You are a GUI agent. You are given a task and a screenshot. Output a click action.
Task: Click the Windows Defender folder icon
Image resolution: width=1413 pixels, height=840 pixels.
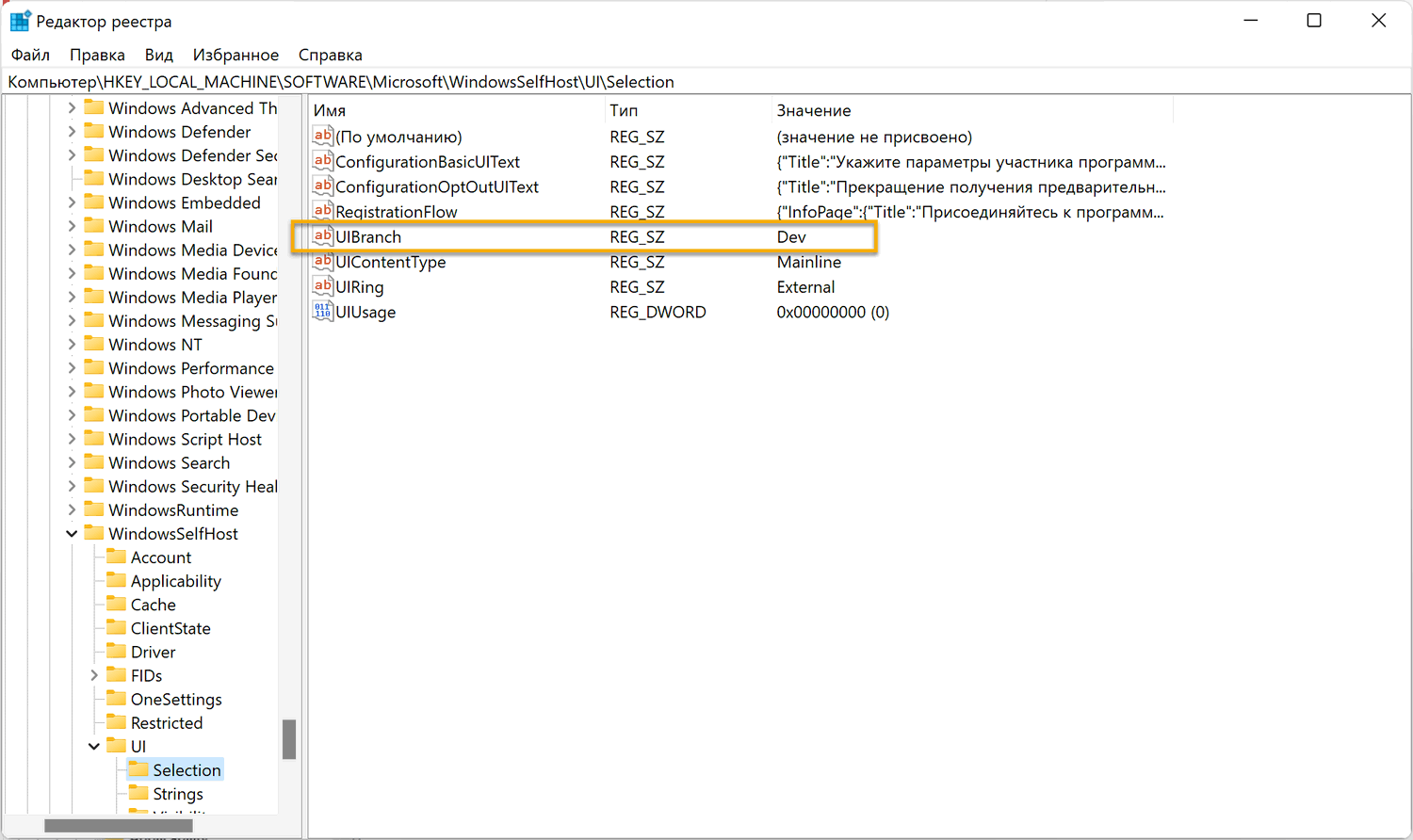tap(93, 131)
